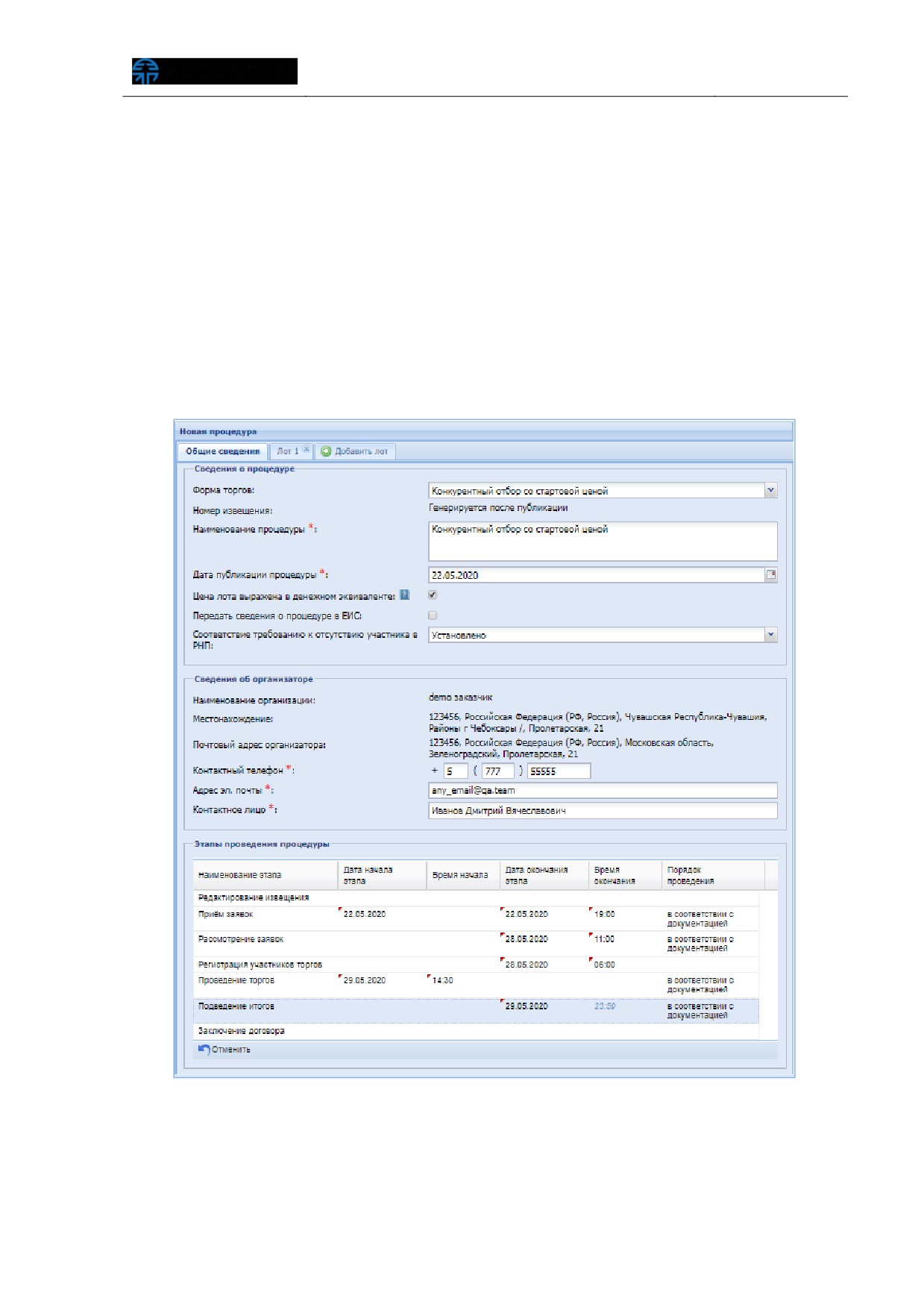Click the undo arrow icon beside Отменить
The height and width of the screenshot is (1307, 924).
204,1049
